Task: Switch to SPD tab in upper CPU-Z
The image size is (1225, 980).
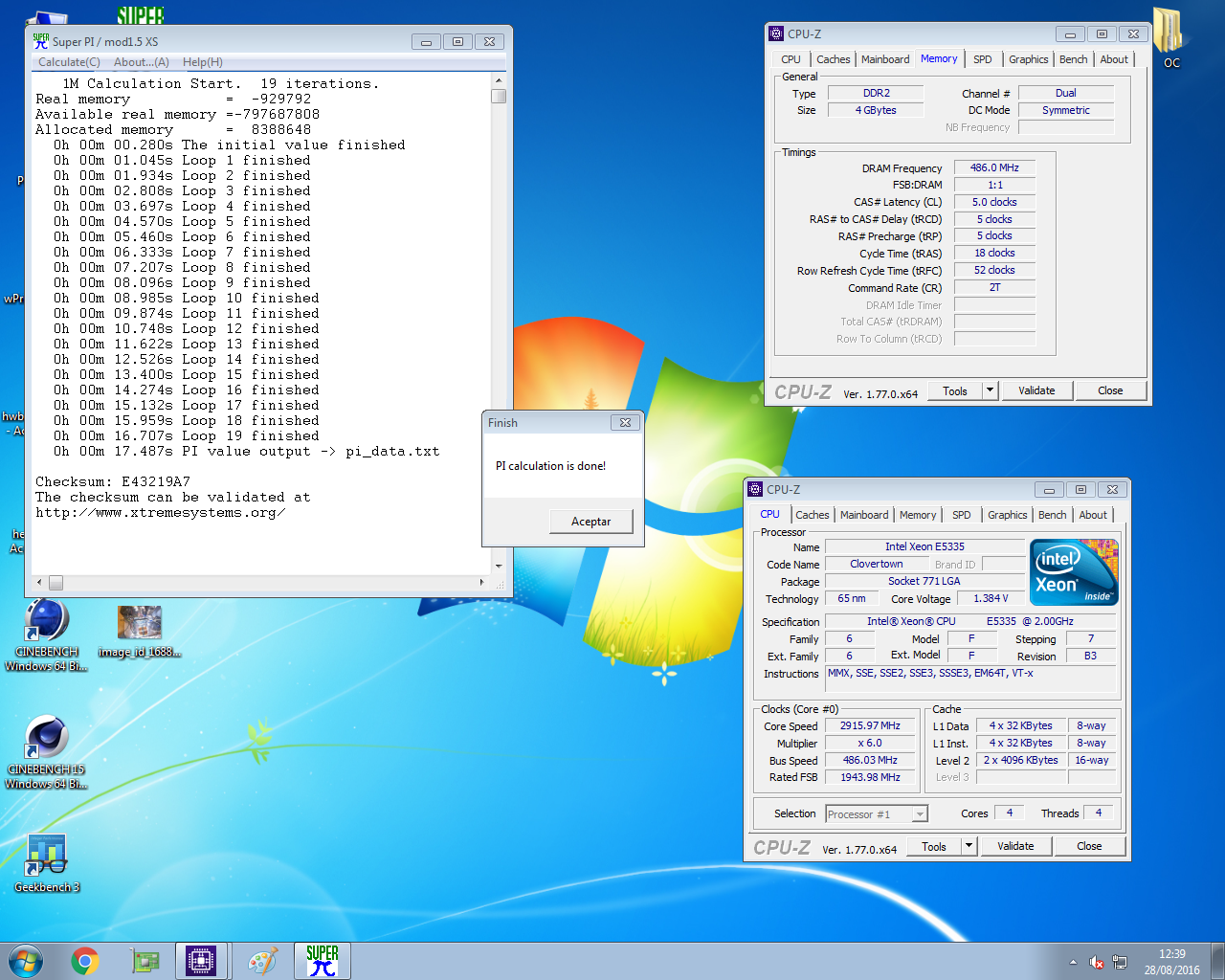Action: (983, 59)
